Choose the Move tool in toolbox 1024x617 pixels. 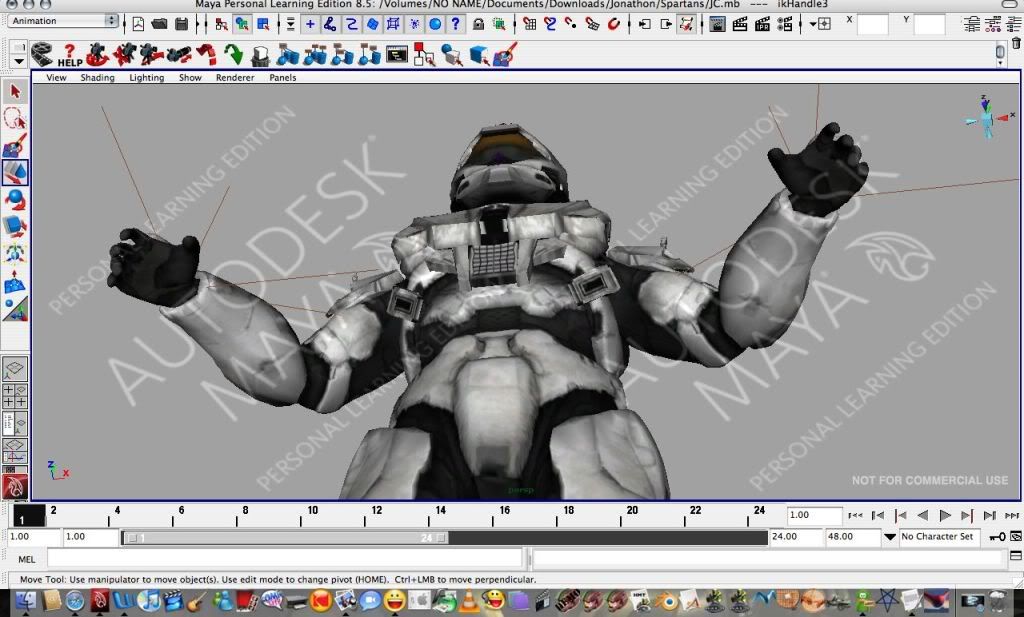click(15, 172)
